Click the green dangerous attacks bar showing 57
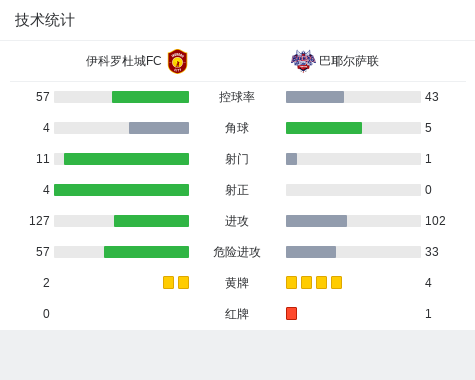Screen dimensions: 475x380 (146, 252)
